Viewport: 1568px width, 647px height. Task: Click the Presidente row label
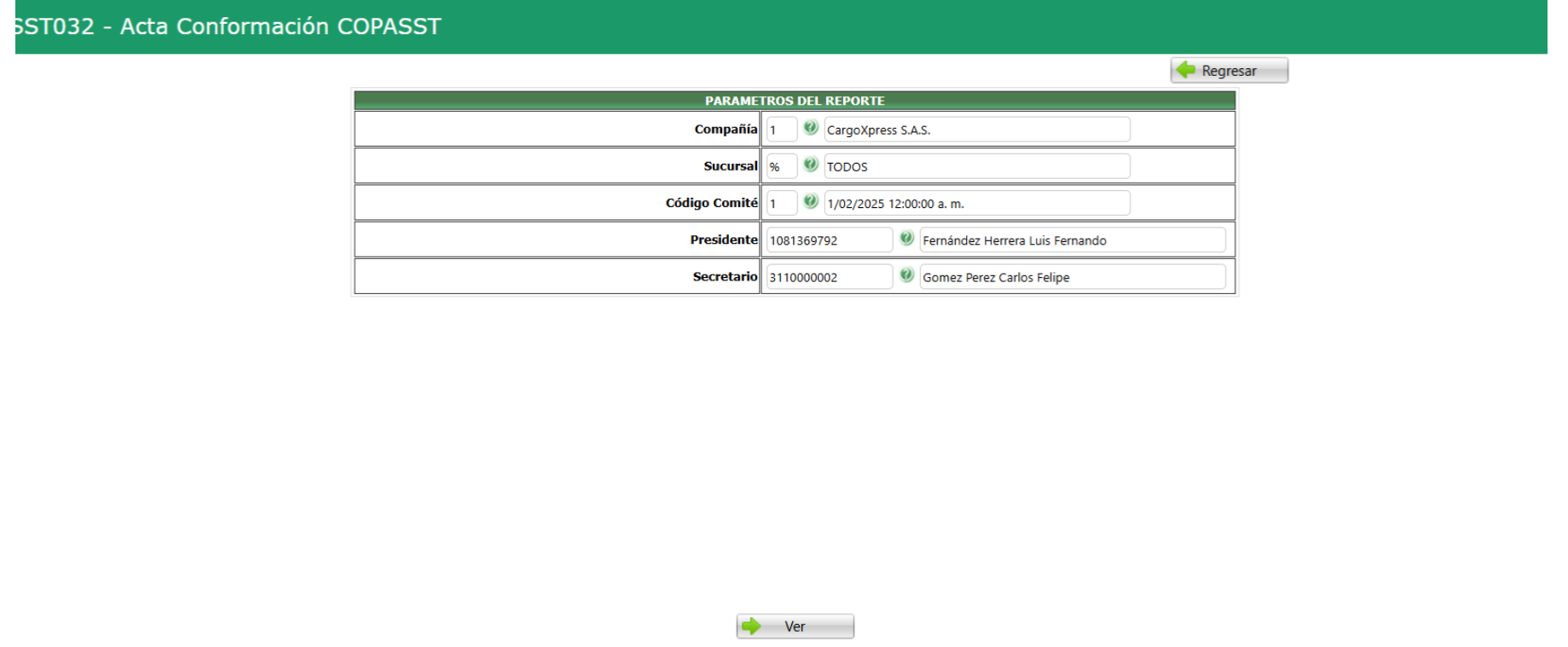click(x=724, y=240)
